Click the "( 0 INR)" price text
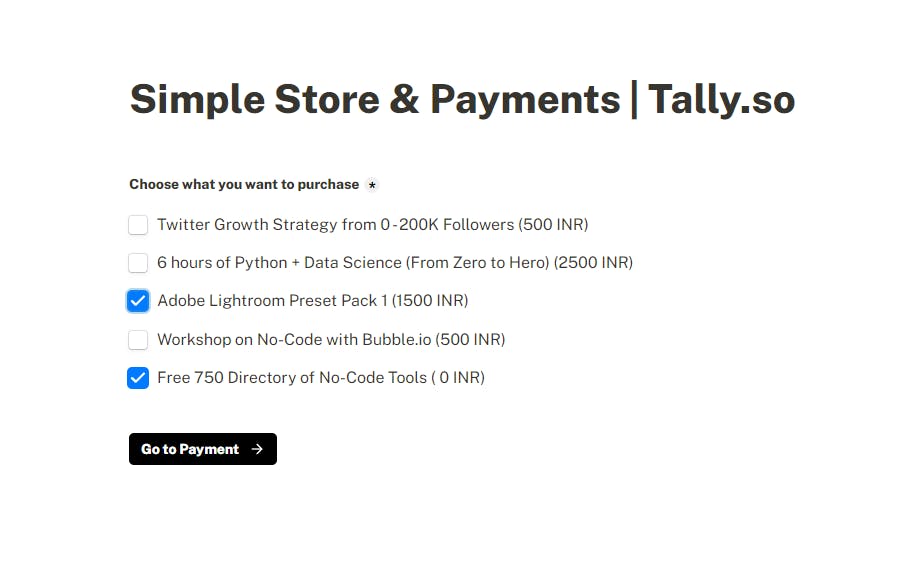The width and height of the screenshot is (920, 565). [458, 378]
